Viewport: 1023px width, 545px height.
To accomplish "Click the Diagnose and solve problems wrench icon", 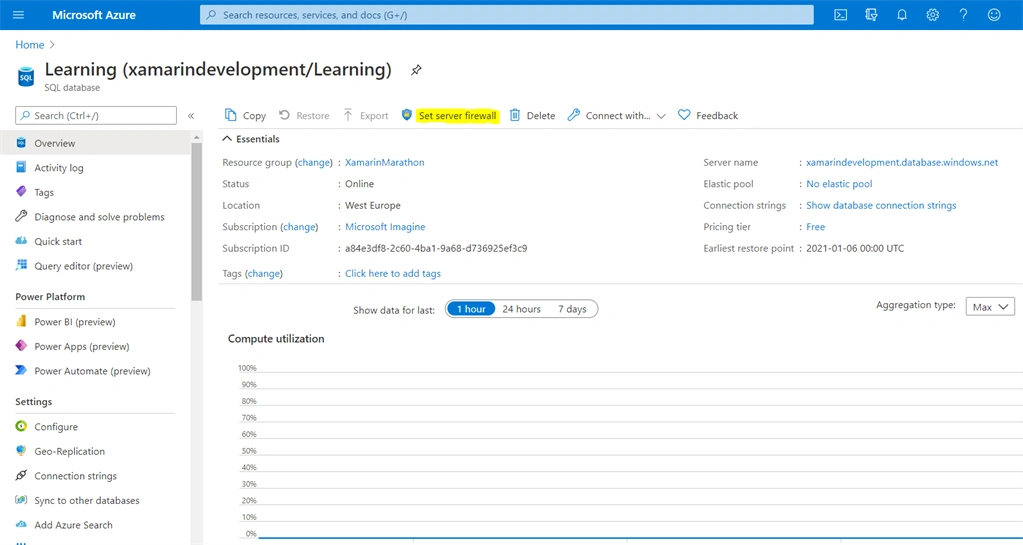I will pyautogui.click(x=21, y=216).
